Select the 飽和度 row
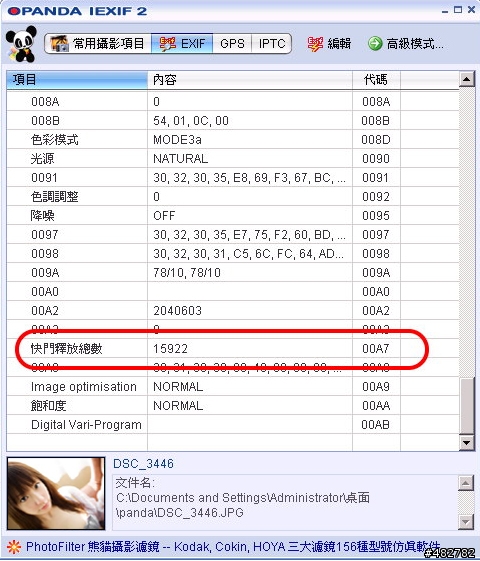The height and width of the screenshot is (561, 480). point(232,405)
